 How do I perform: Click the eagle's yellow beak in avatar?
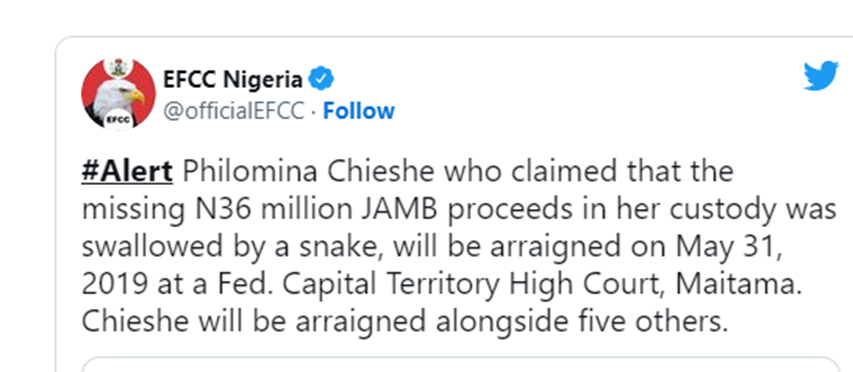136,97
